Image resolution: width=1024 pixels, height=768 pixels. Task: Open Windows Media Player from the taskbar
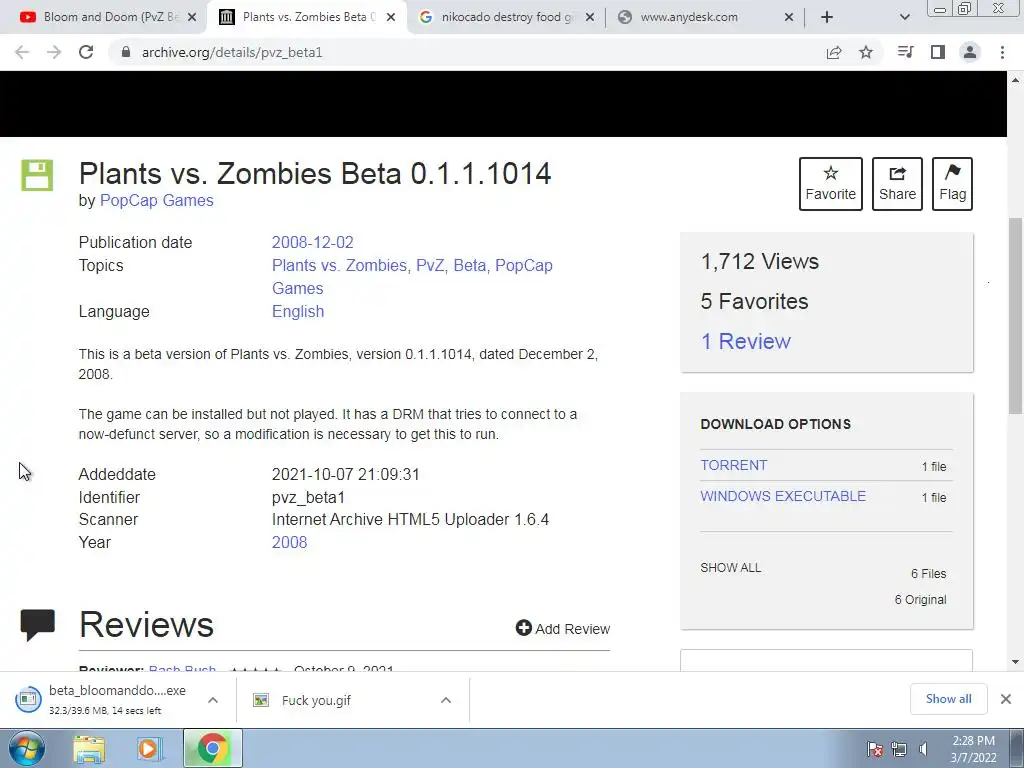coord(148,749)
